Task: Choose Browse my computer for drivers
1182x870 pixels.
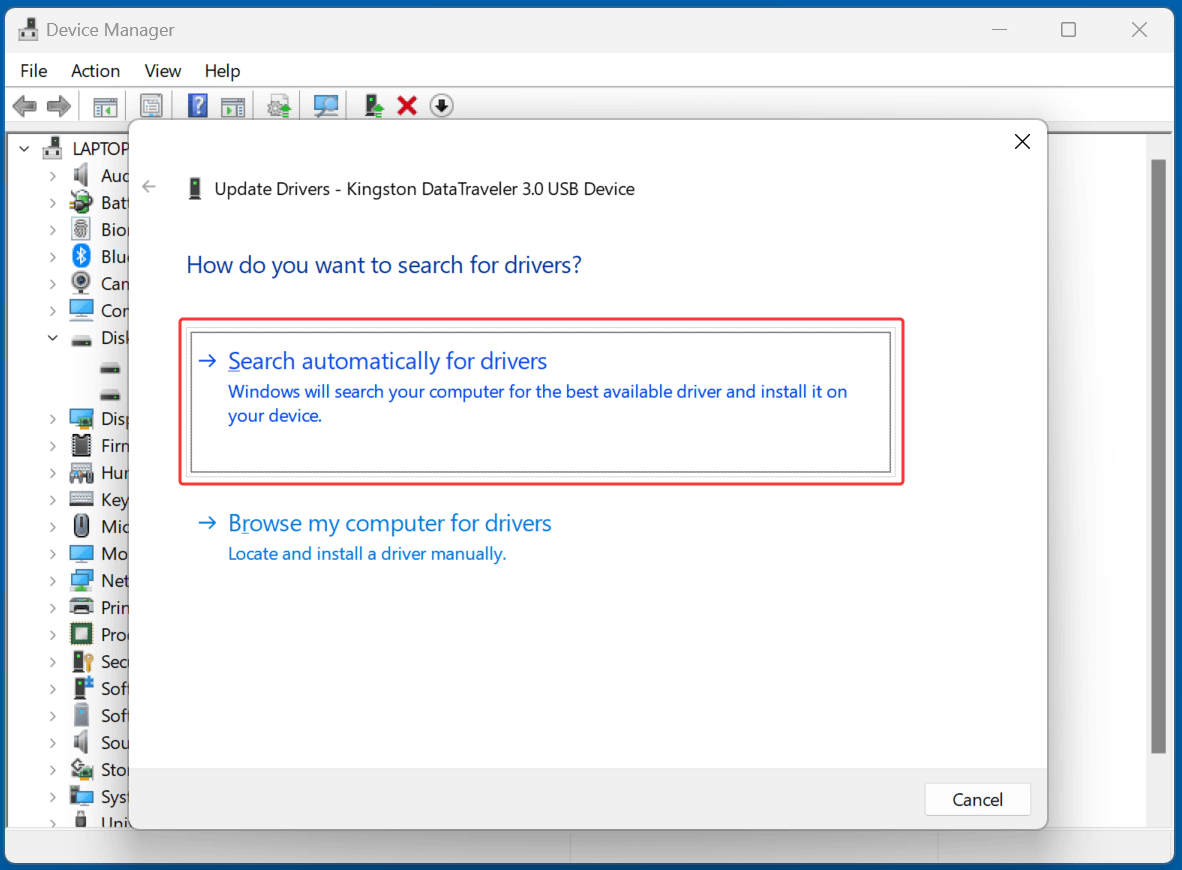Action: tap(390, 523)
